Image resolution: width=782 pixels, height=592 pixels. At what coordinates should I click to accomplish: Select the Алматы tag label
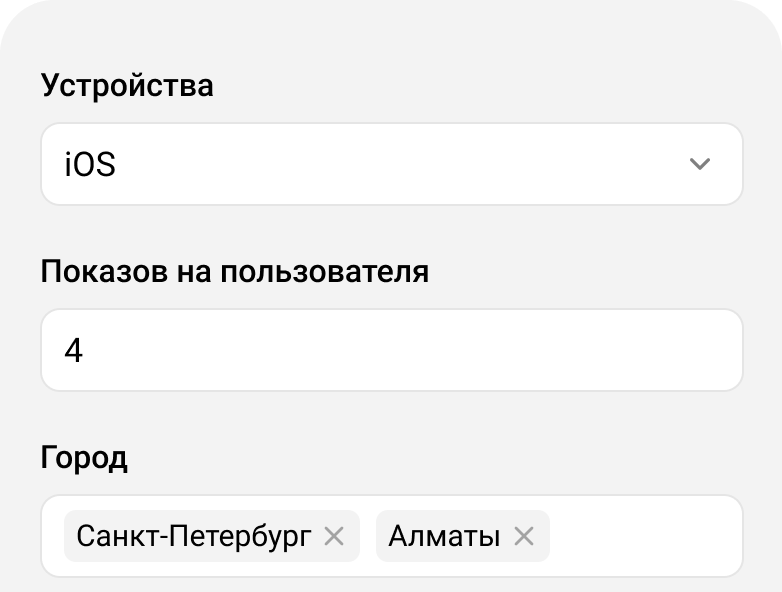click(x=444, y=537)
